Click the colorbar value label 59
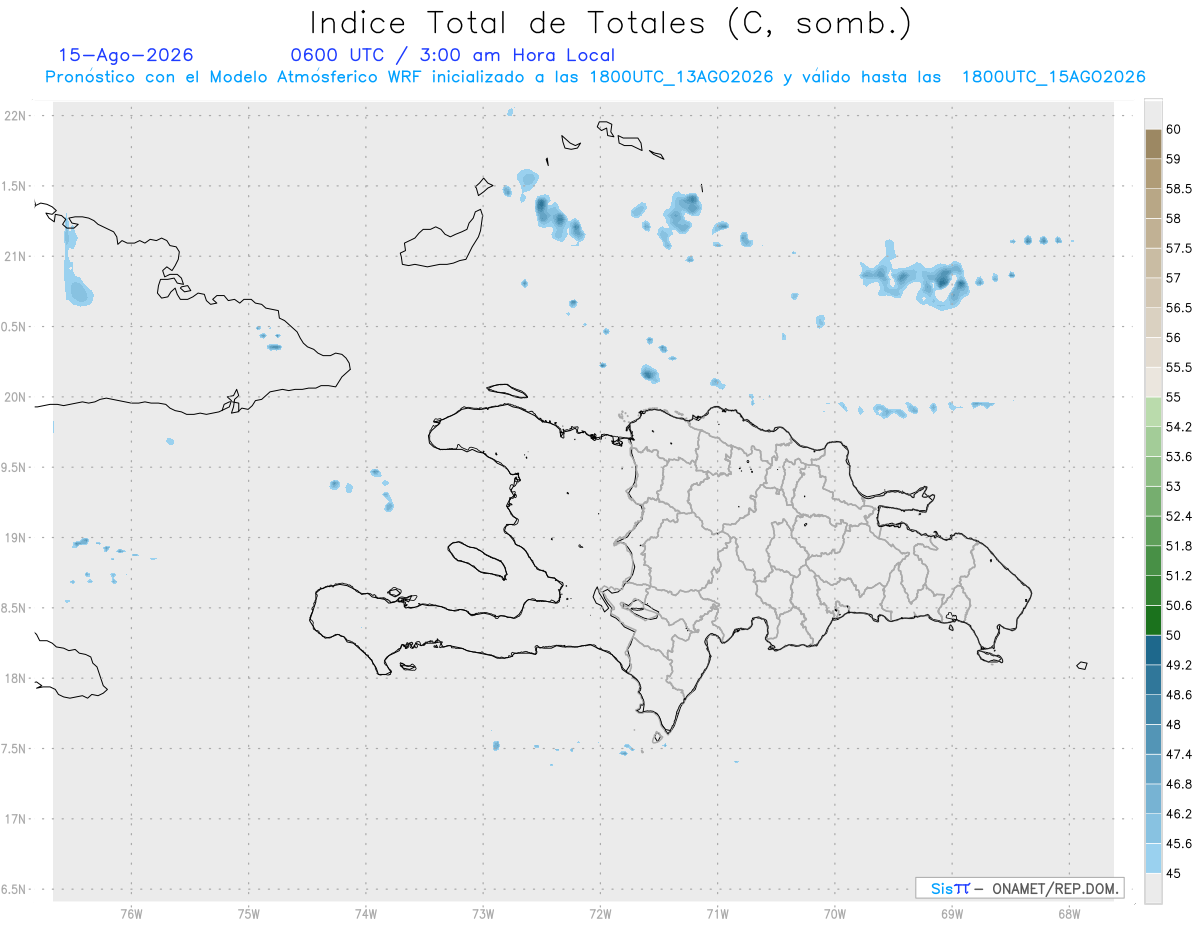 (x=1173, y=159)
